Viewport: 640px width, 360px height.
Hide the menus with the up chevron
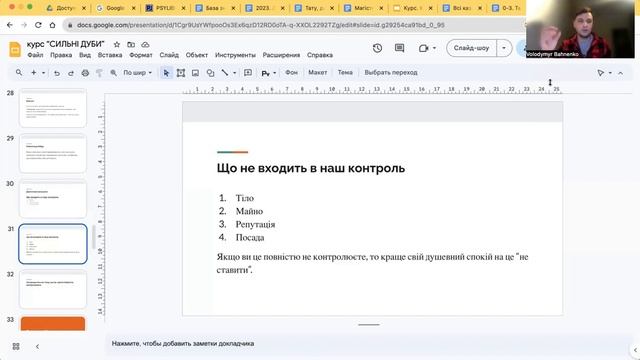click(620, 73)
